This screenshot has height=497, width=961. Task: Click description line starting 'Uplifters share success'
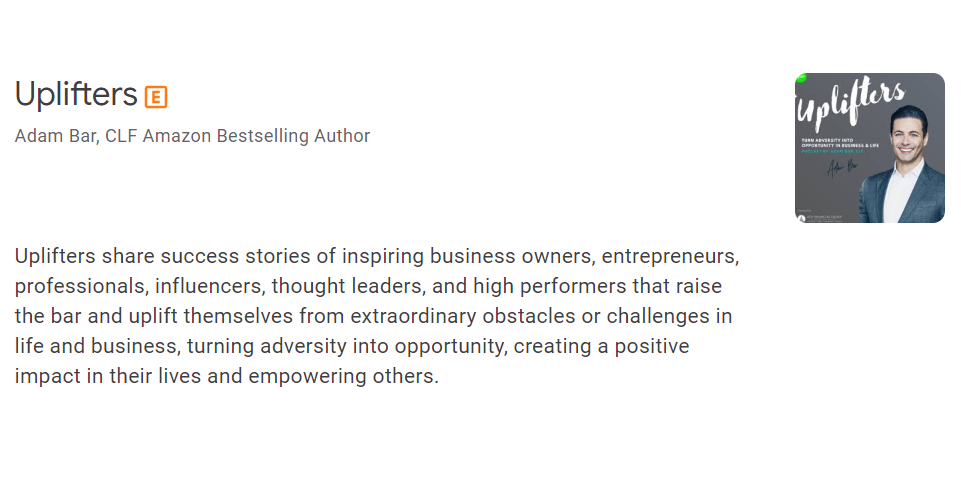tap(377, 256)
